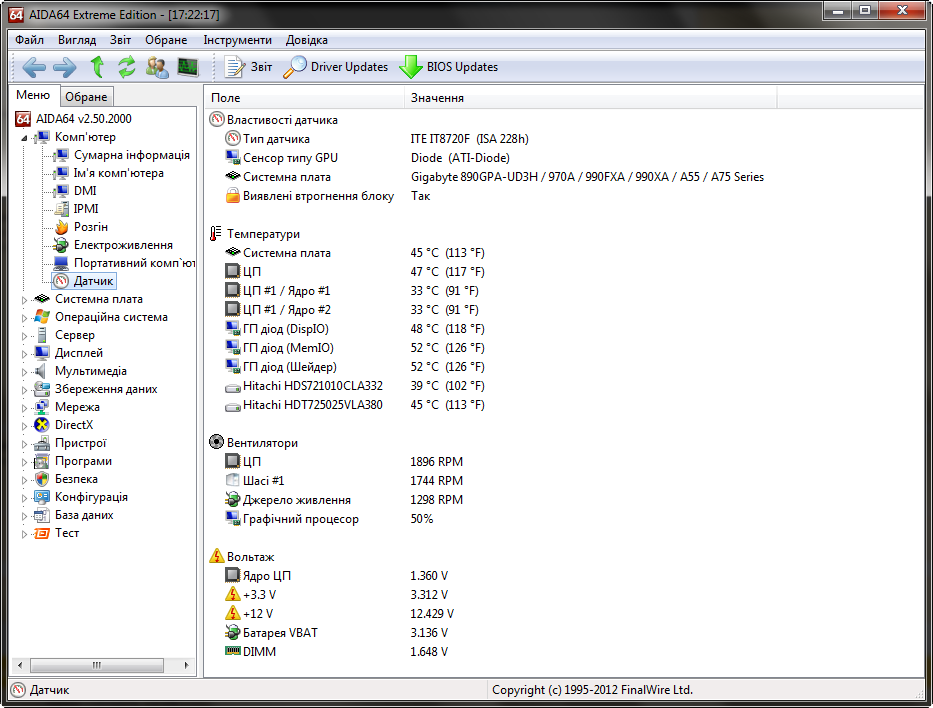Collapse the Комп'ютер tree node
Image resolution: width=933 pixels, height=708 pixels.
tap(24, 137)
